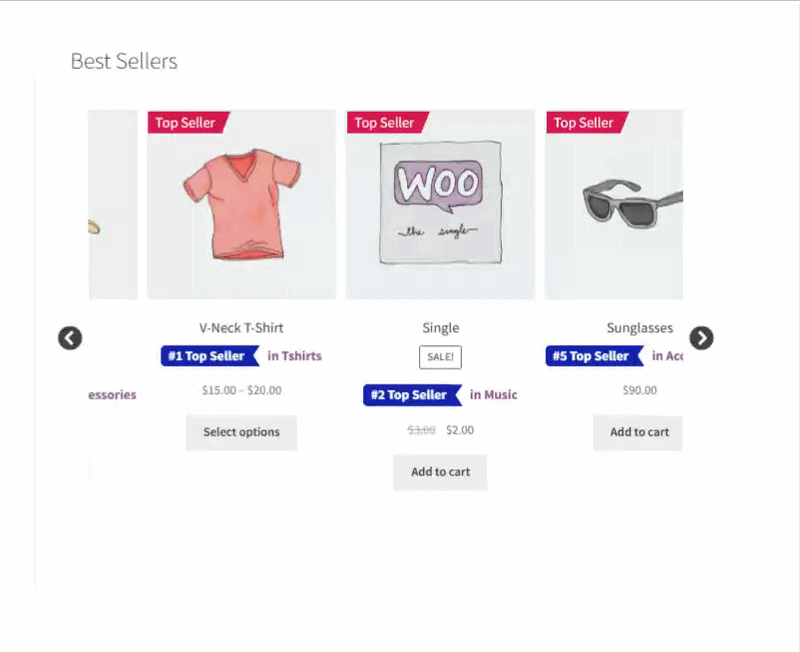Click the #5 Top Seller ribbon
The height and width of the screenshot is (652, 800).
pos(593,356)
